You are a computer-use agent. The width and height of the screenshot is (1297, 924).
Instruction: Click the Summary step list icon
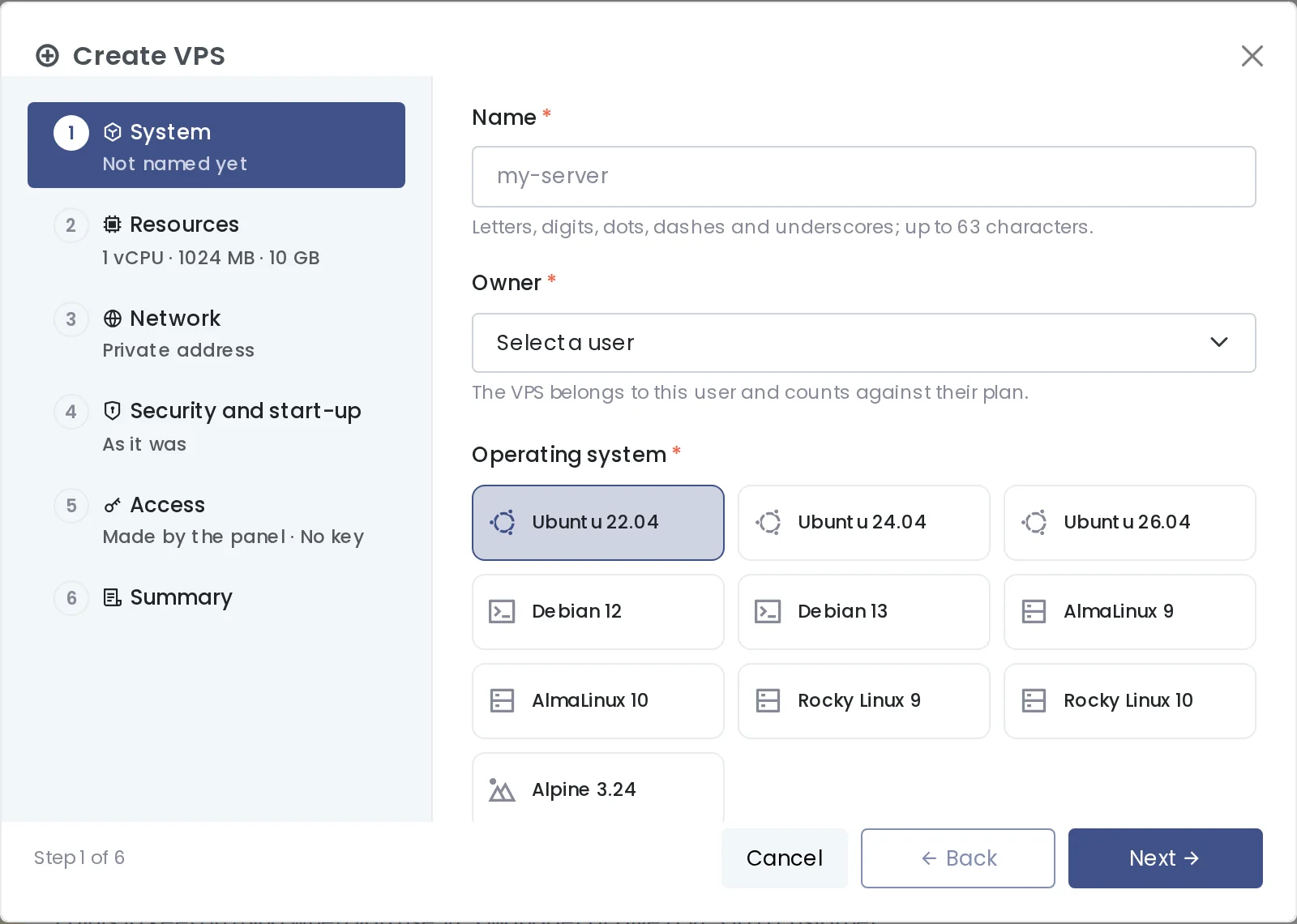tap(113, 597)
